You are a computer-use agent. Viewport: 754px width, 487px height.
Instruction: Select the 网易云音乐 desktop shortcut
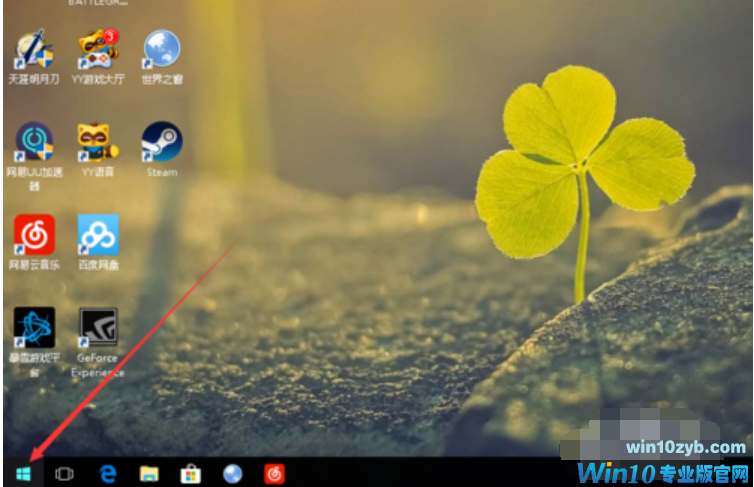34,236
